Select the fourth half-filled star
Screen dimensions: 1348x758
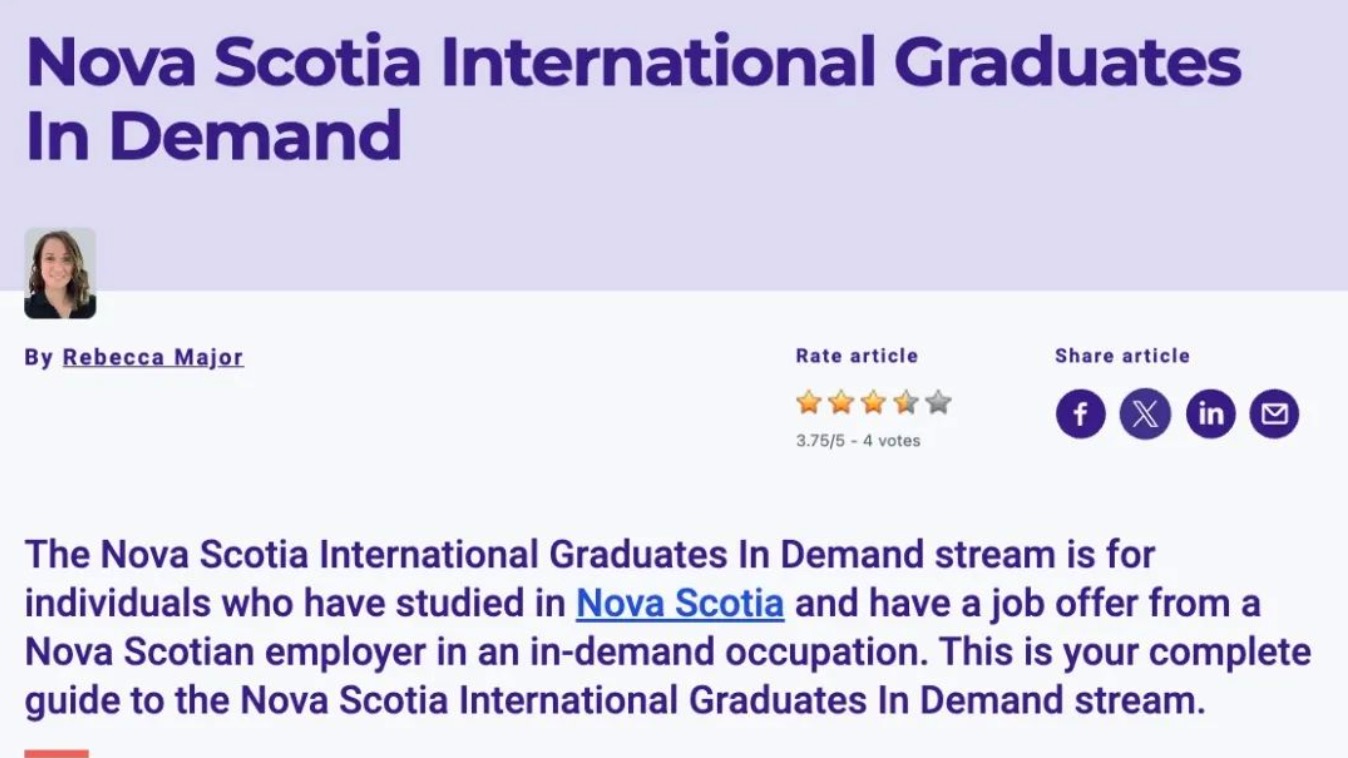coord(906,403)
